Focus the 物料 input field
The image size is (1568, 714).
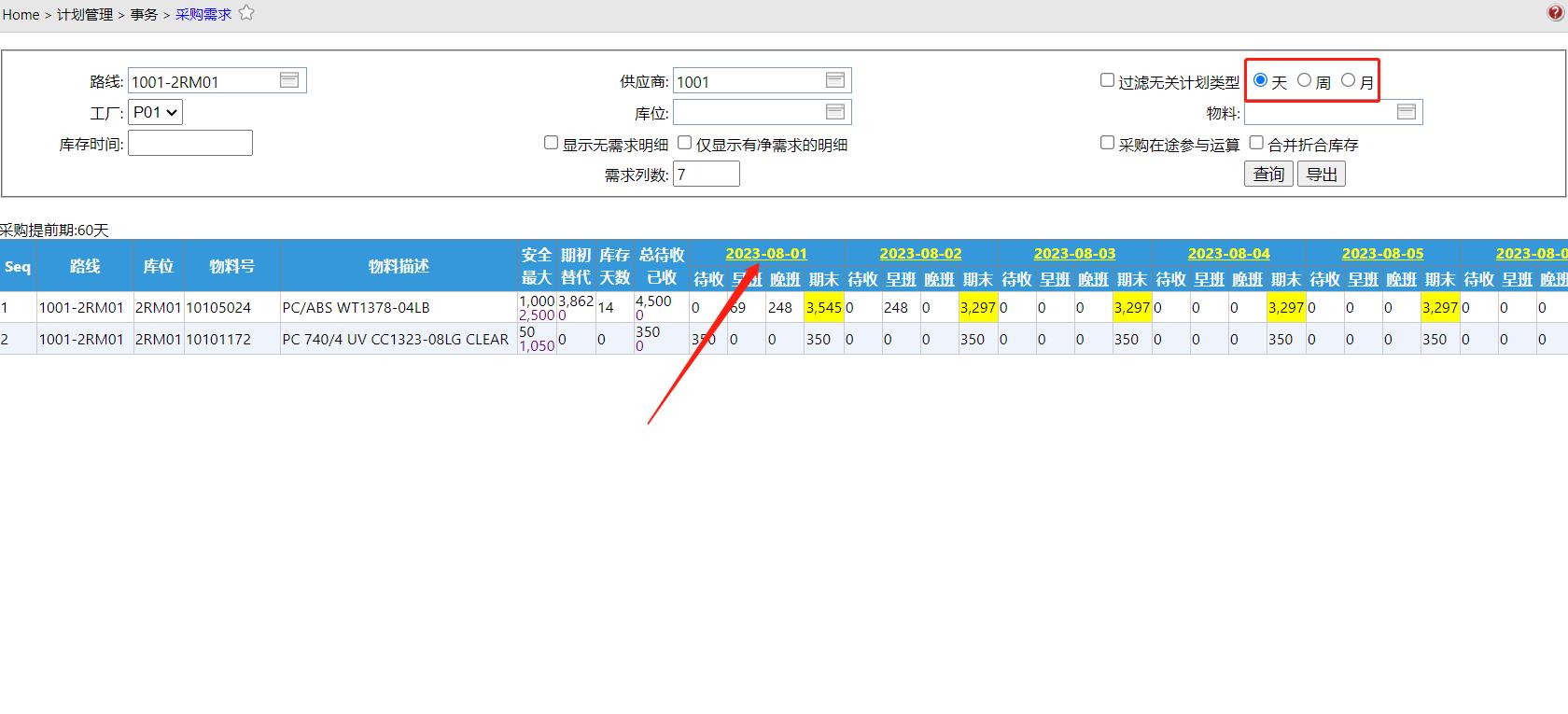pyautogui.click(x=1333, y=113)
